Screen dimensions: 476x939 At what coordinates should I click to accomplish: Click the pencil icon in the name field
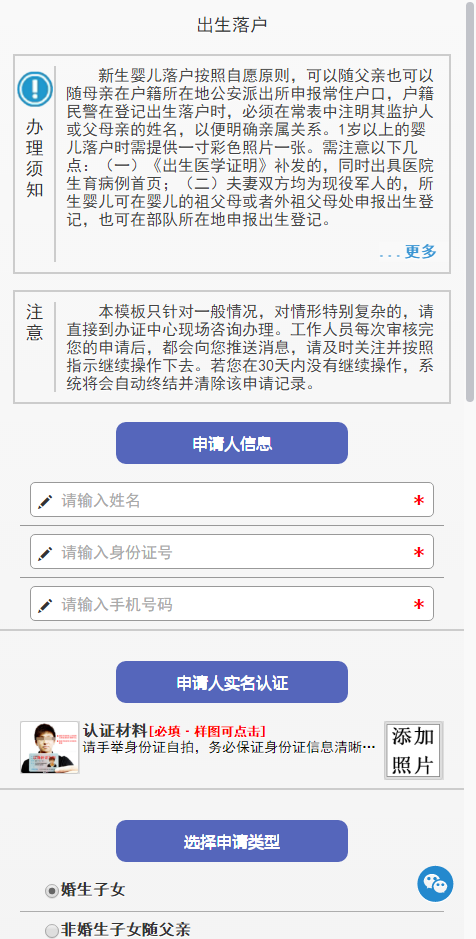(x=45, y=501)
